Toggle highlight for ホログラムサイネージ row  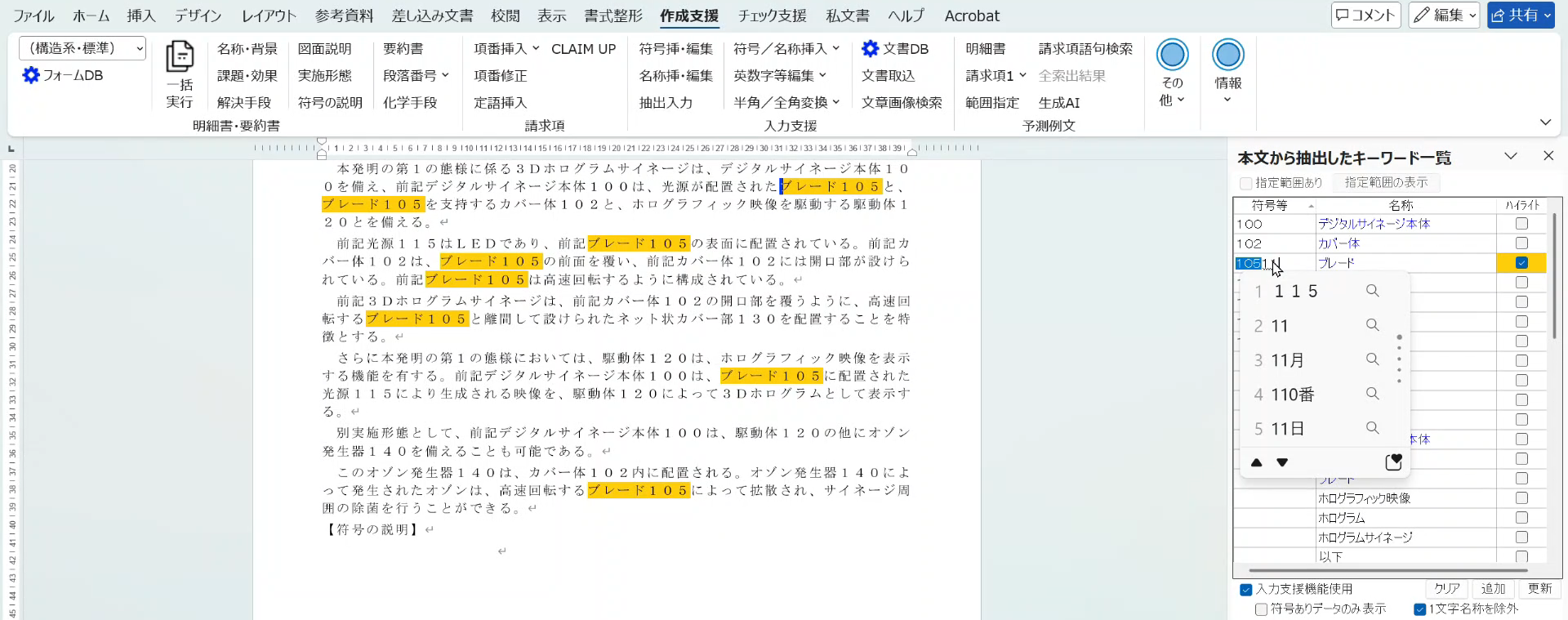click(x=1521, y=537)
